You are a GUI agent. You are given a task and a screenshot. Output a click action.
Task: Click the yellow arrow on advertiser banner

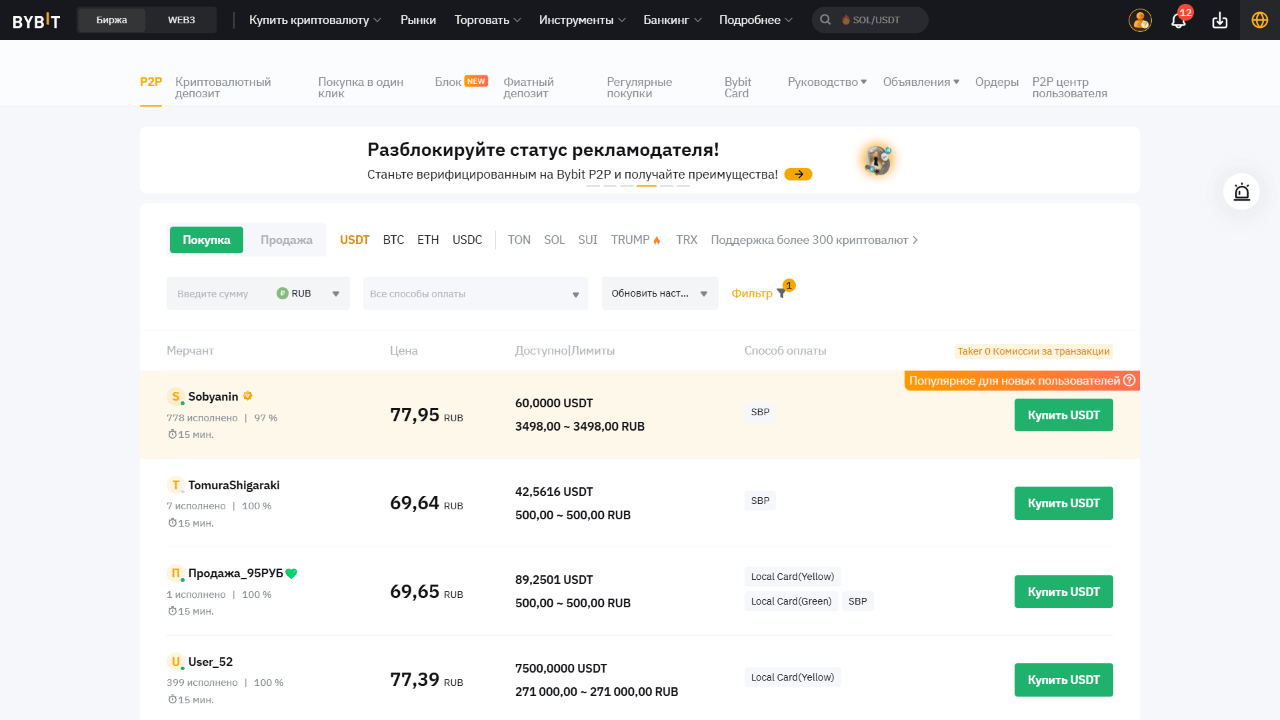(x=798, y=174)
